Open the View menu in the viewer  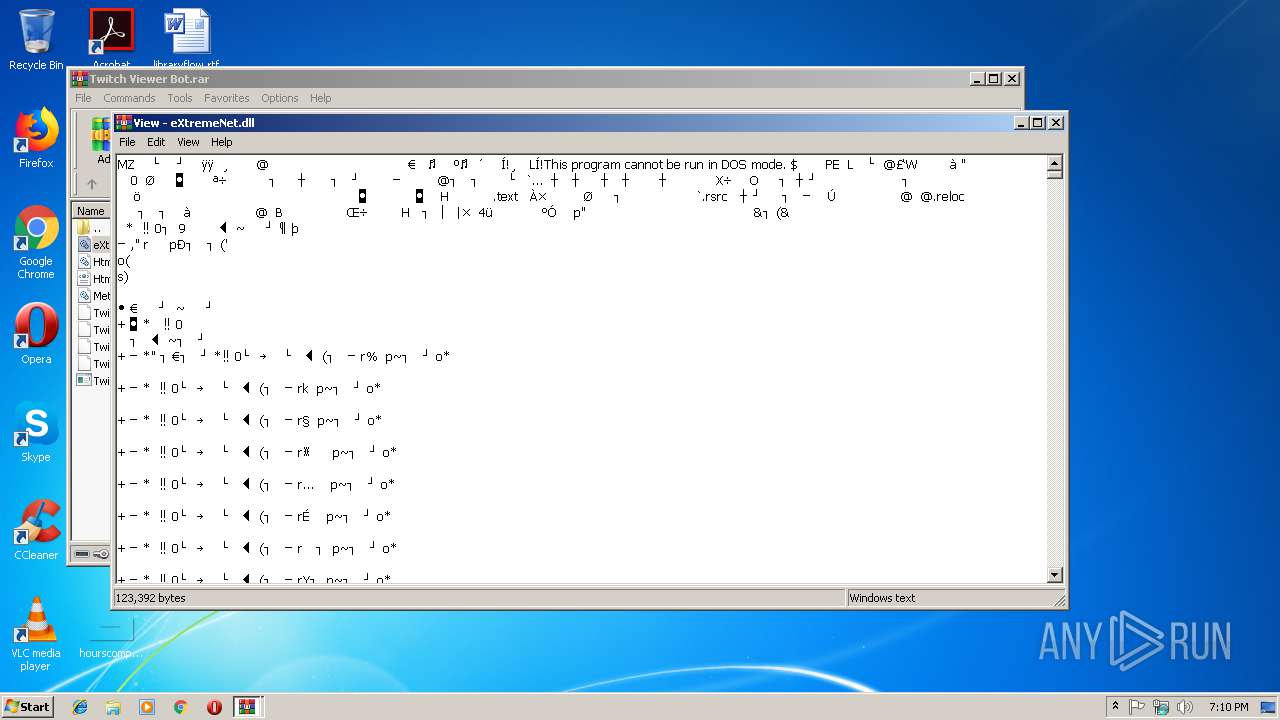[x=188, y=142]
